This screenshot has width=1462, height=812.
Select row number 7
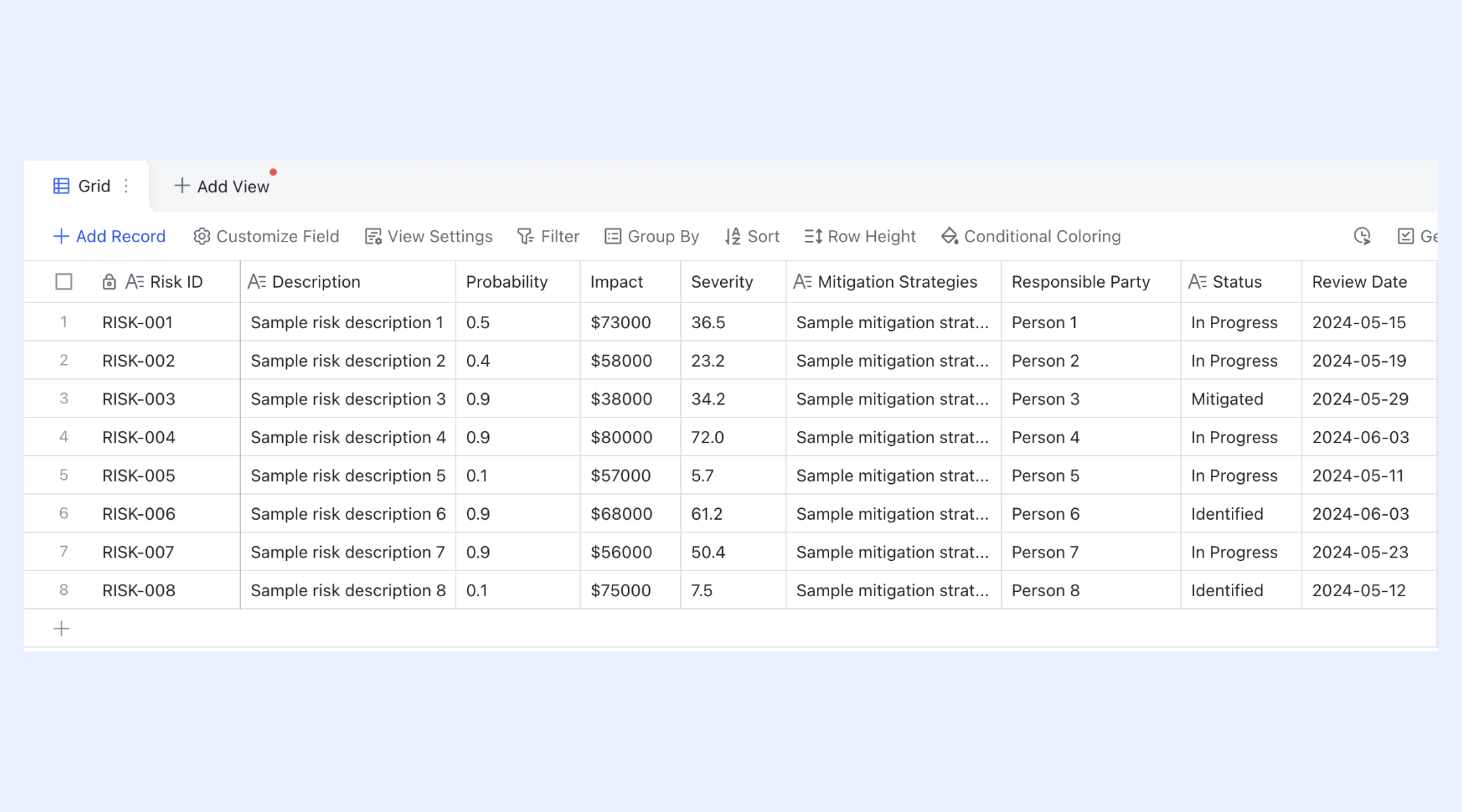[64, 552]
